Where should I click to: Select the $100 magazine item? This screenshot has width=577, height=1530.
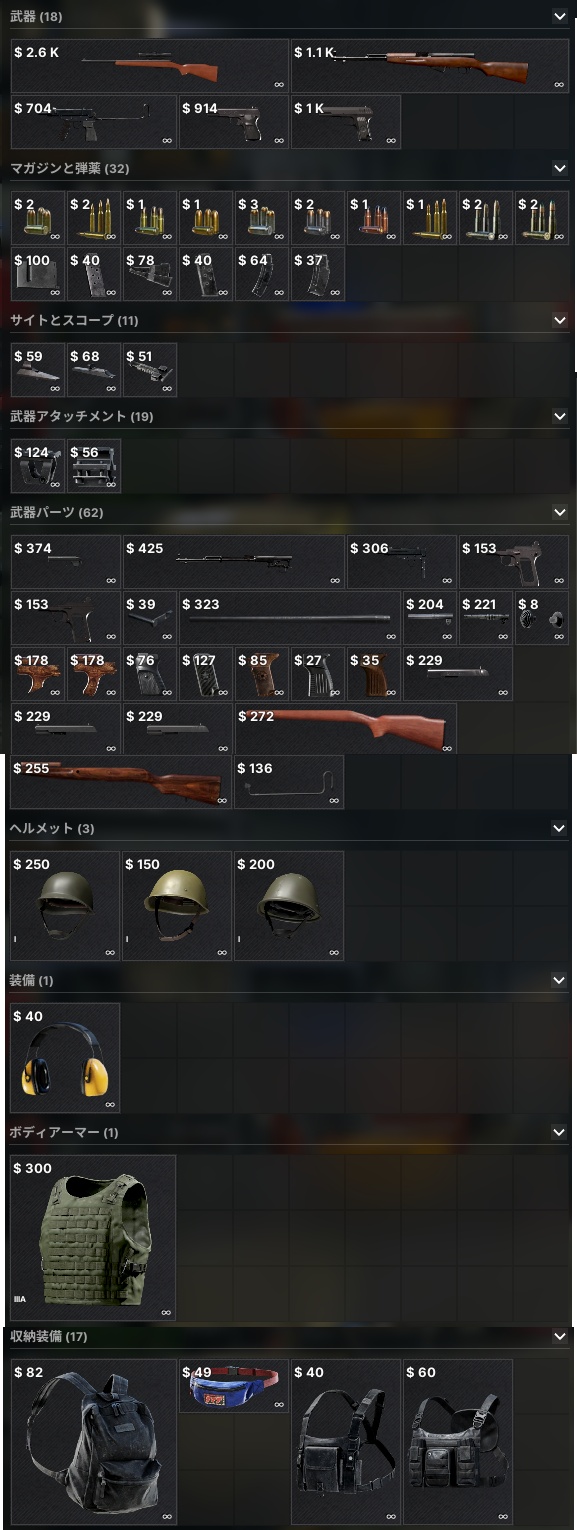pyautogui.click(x=37, y=274)
